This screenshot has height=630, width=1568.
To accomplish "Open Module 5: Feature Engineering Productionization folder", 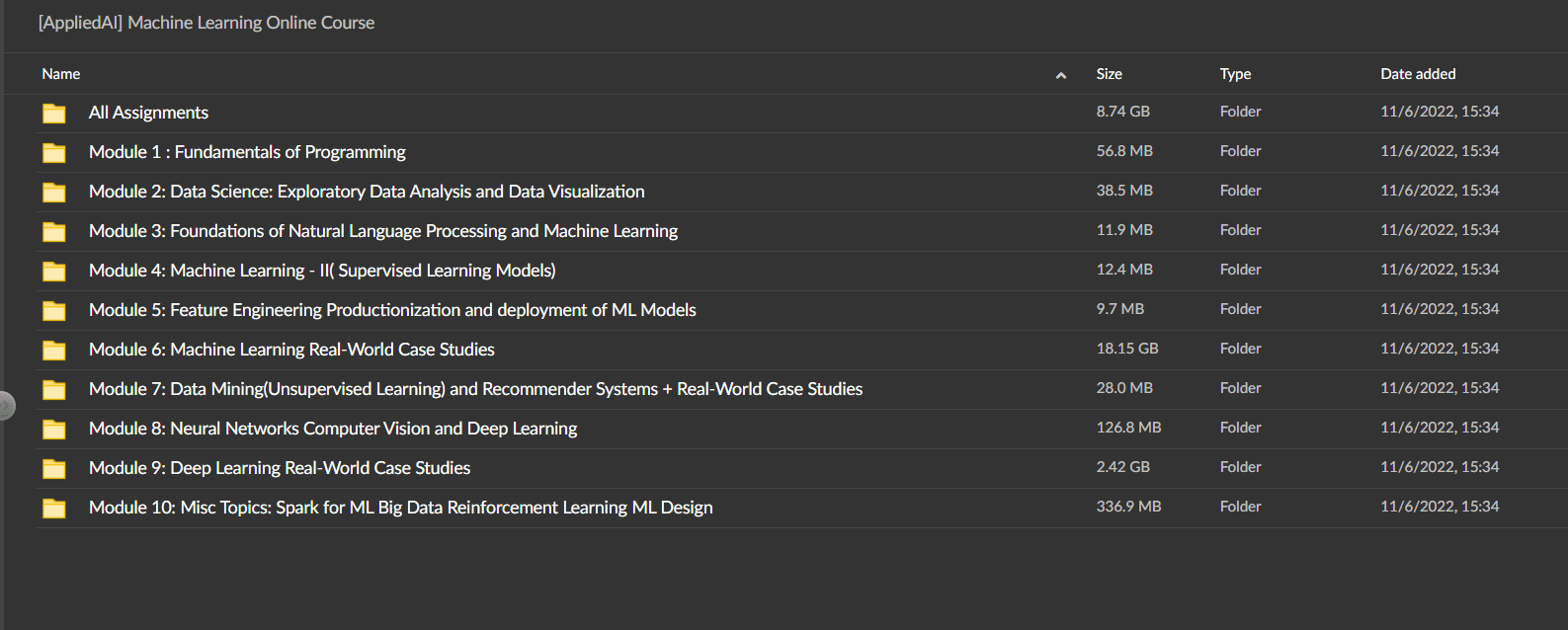I will [x=392, y=310].
